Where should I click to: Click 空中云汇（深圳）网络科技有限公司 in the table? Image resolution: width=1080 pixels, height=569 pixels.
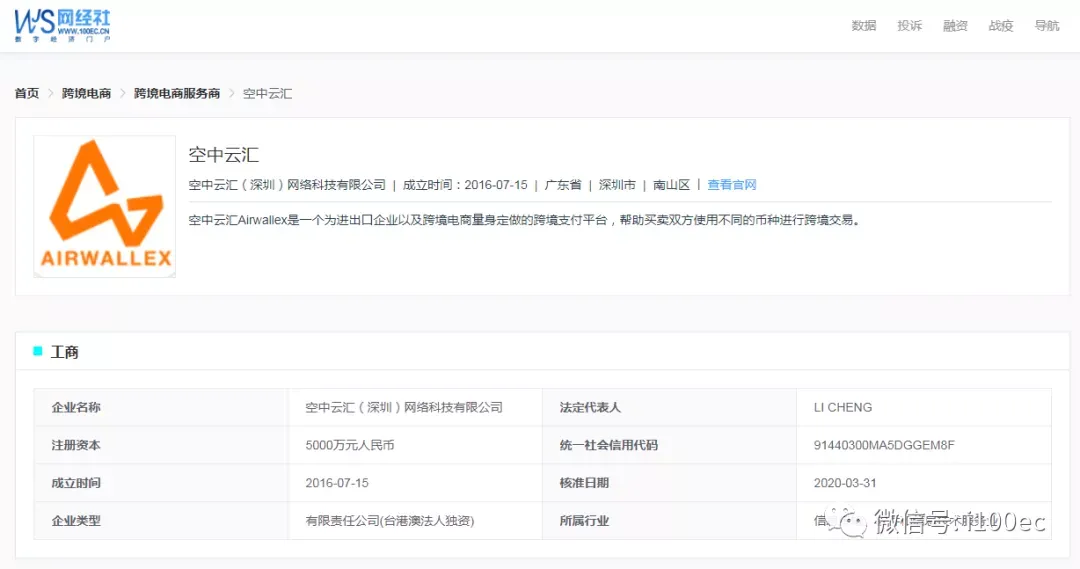tap(404, 407)
